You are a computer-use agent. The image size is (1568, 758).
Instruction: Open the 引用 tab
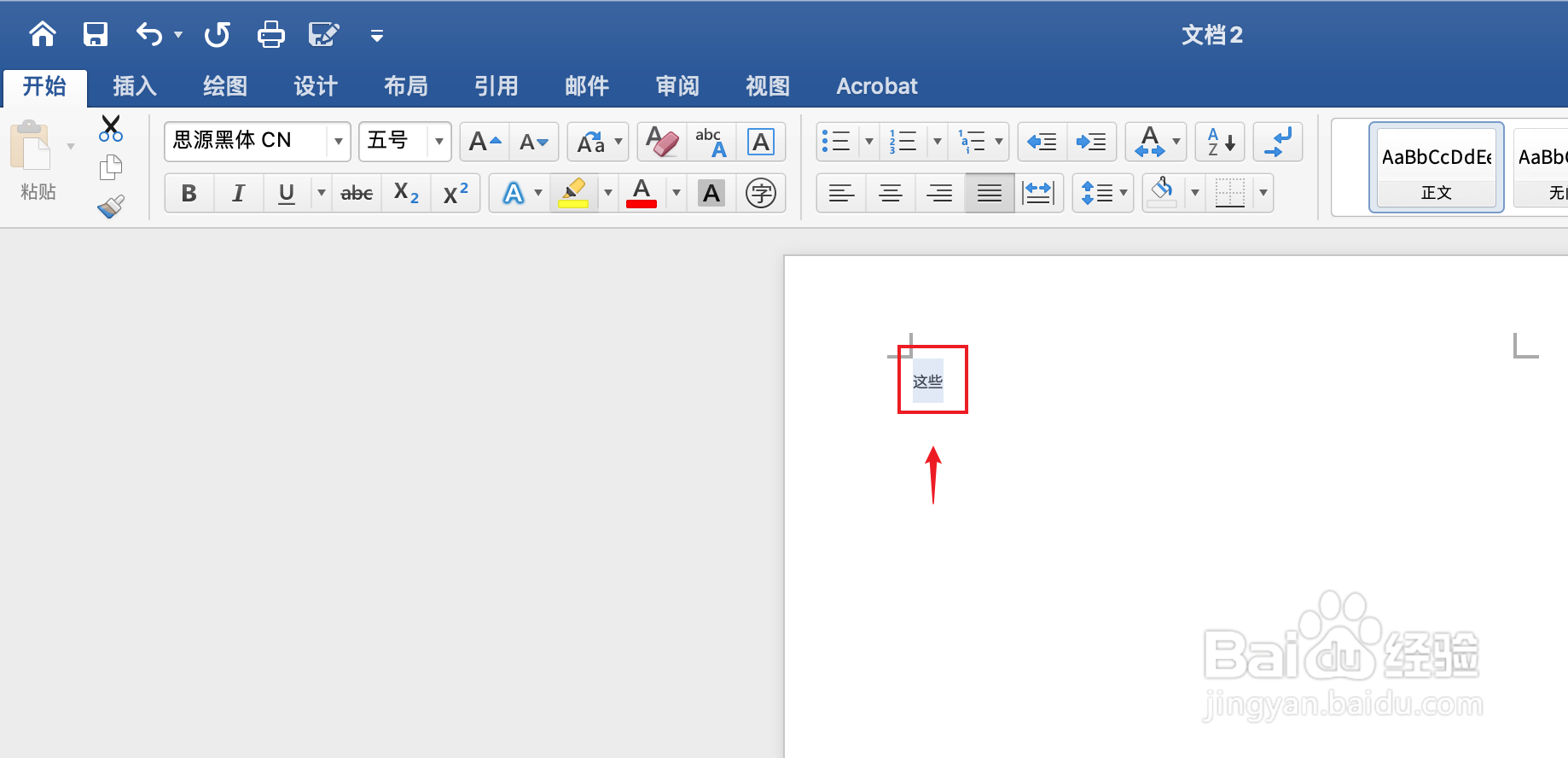coord(497,86)
